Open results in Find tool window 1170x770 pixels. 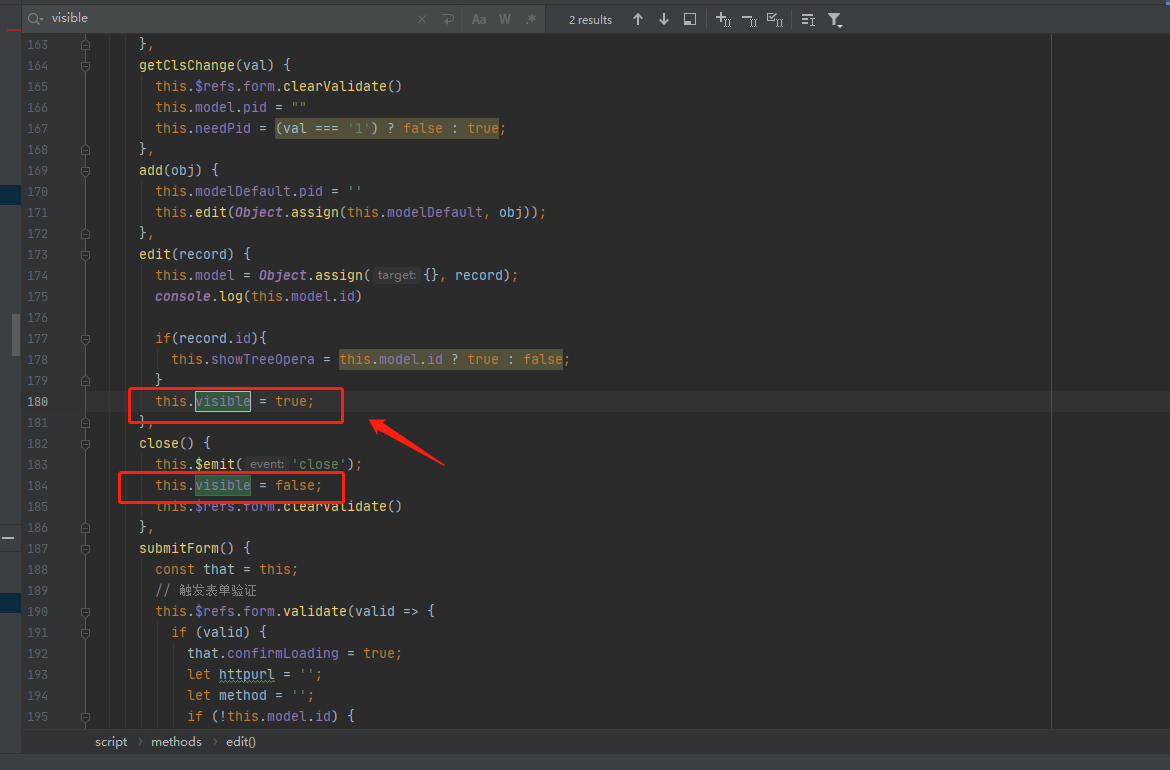click(x=690, y=19)
